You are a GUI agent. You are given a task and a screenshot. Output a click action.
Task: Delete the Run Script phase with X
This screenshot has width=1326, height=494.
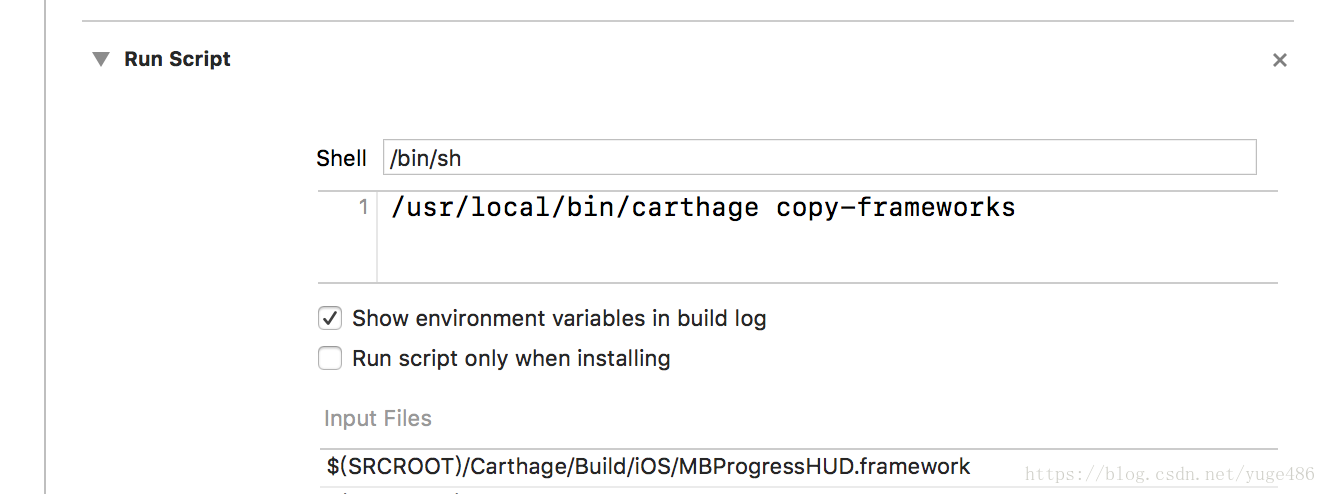(1279, 60)
